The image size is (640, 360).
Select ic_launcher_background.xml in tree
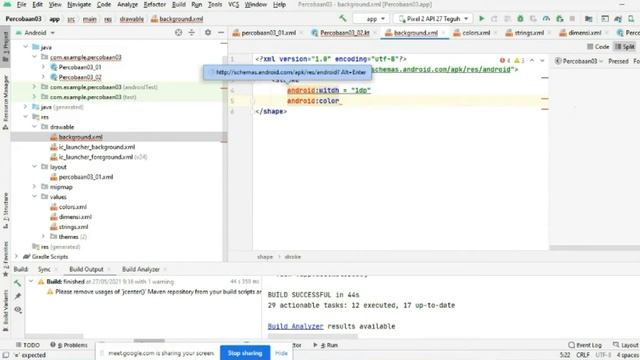(97, 147)
